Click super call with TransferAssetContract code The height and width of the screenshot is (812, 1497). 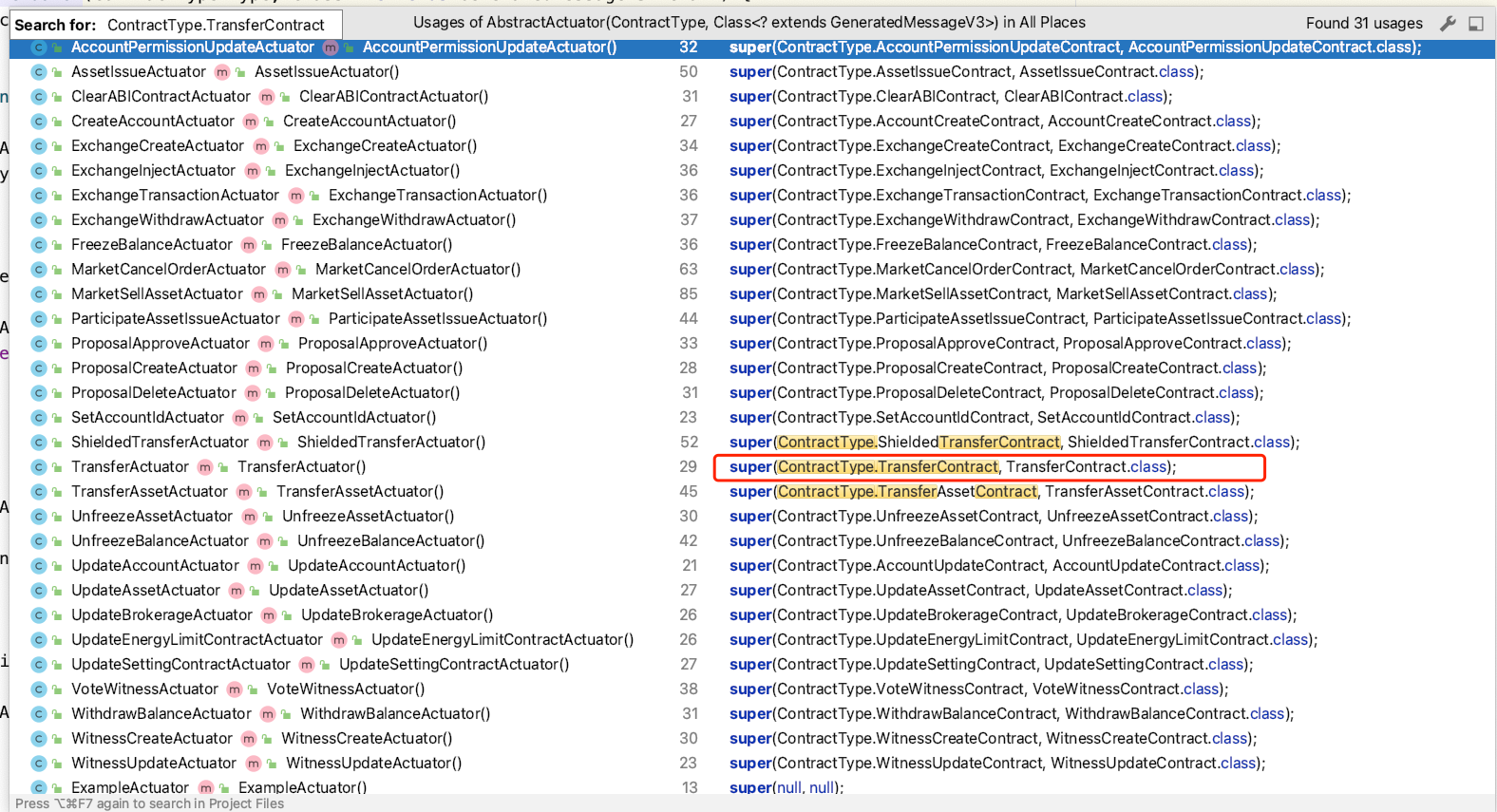(992, 491)
